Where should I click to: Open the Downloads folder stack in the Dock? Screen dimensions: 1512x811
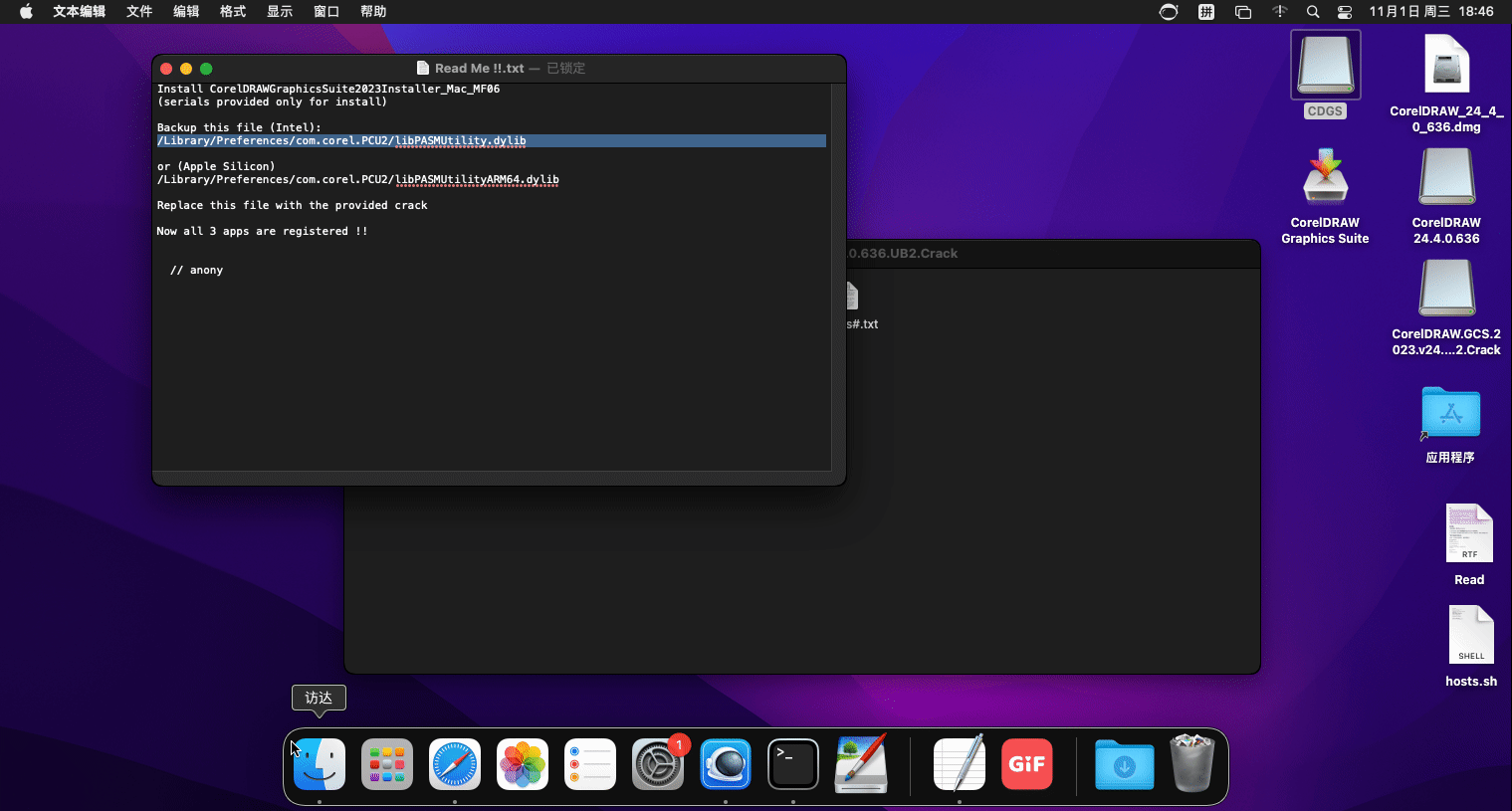click(1125, 764)
